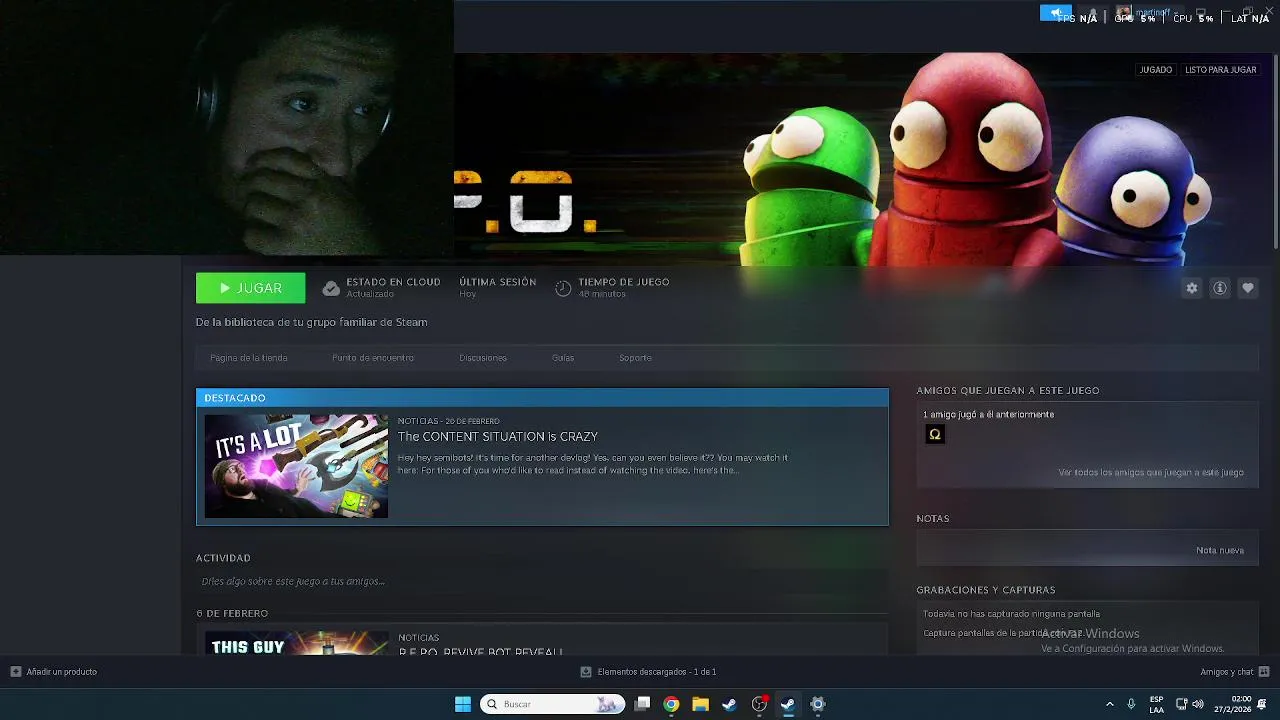Screen dimensions: 1280x720
Task: Click the LISTO PARA JUGAR tag
Action: pyautogui.click(x=1221, y=70)
